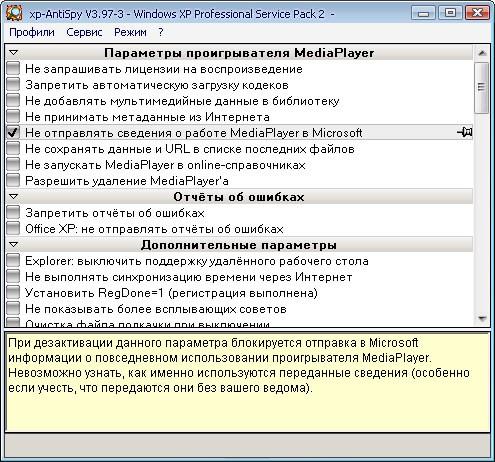Maximize the xp-AntiSpy window
495x462 pixels.
(x=450, y=13)
